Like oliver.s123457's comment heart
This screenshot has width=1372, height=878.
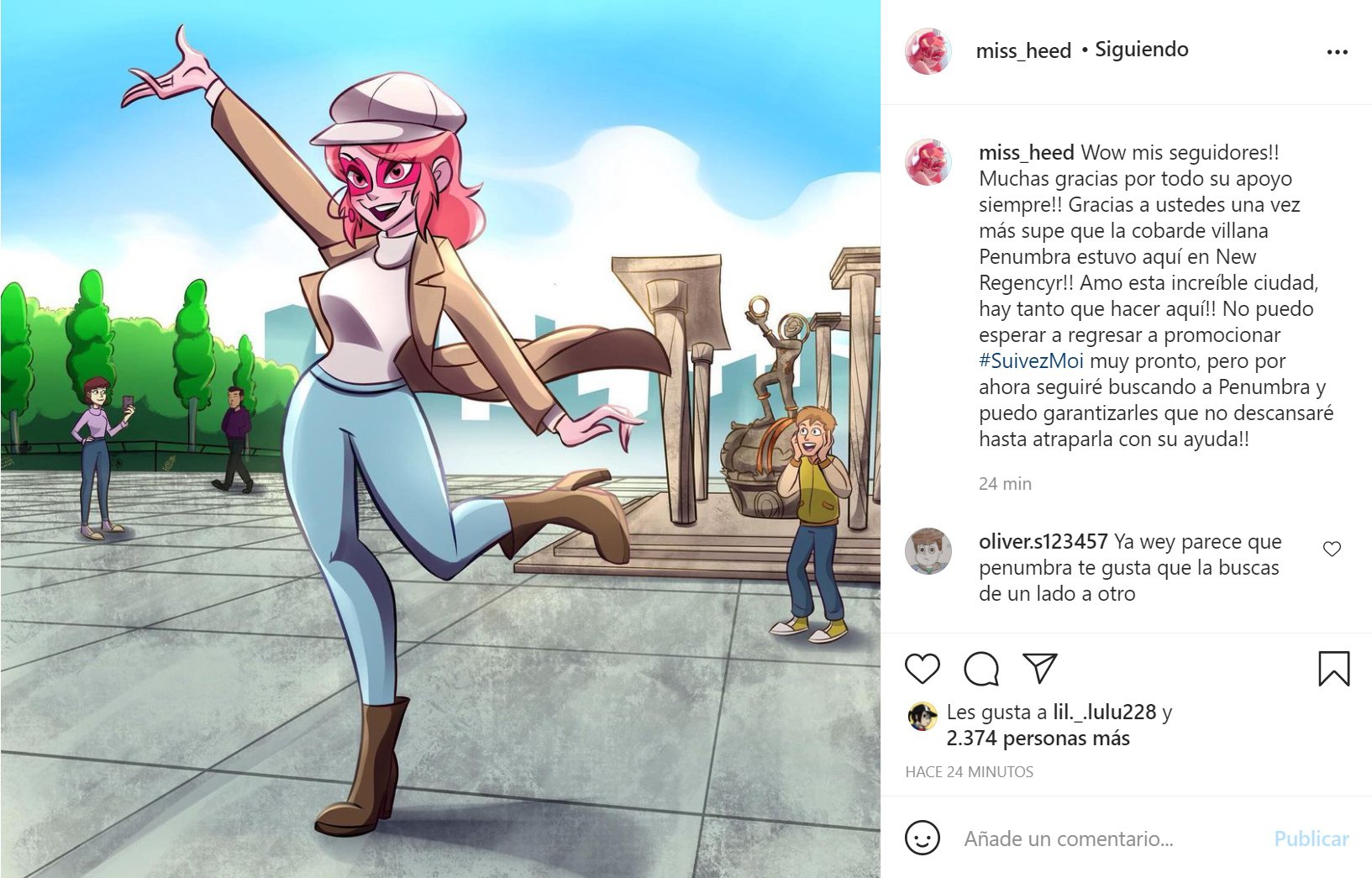coord(1332,549)
